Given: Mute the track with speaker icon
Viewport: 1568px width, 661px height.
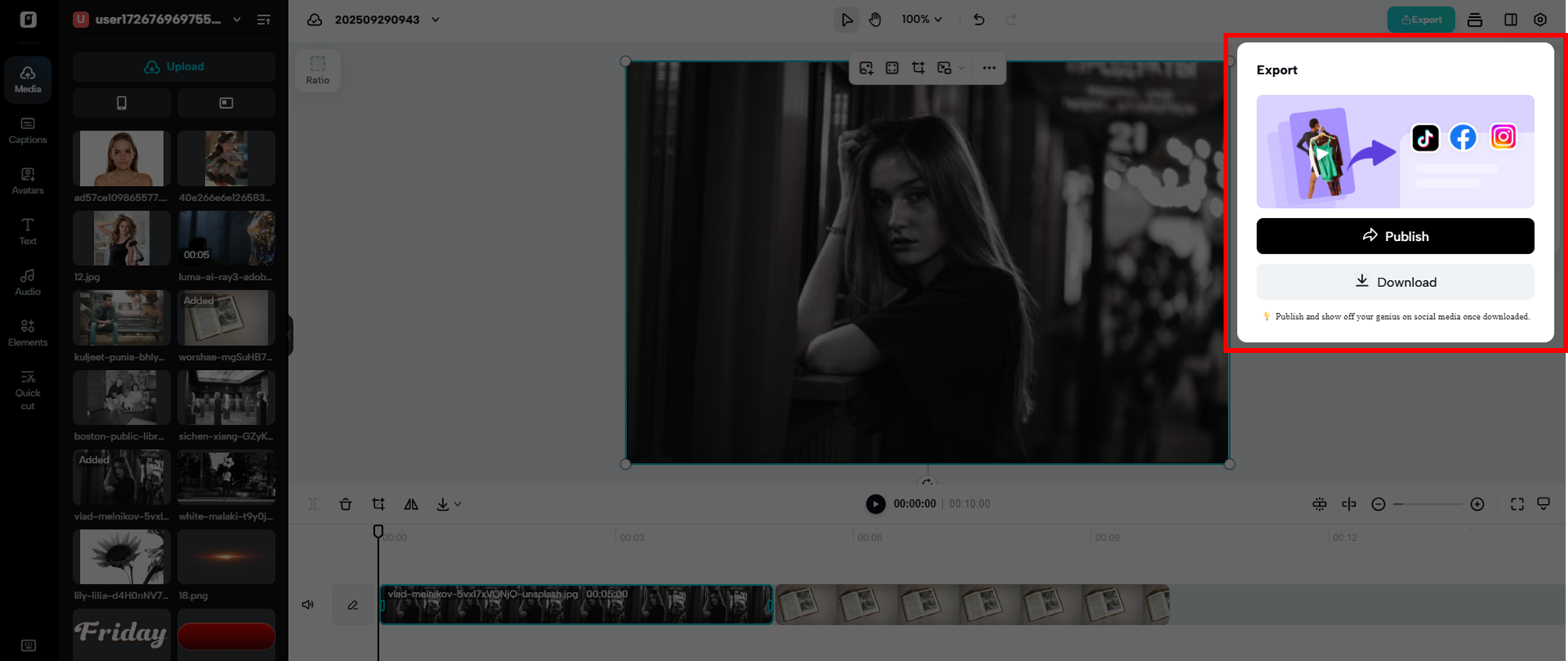Looking at the screenshot, I should click(308, 605).
